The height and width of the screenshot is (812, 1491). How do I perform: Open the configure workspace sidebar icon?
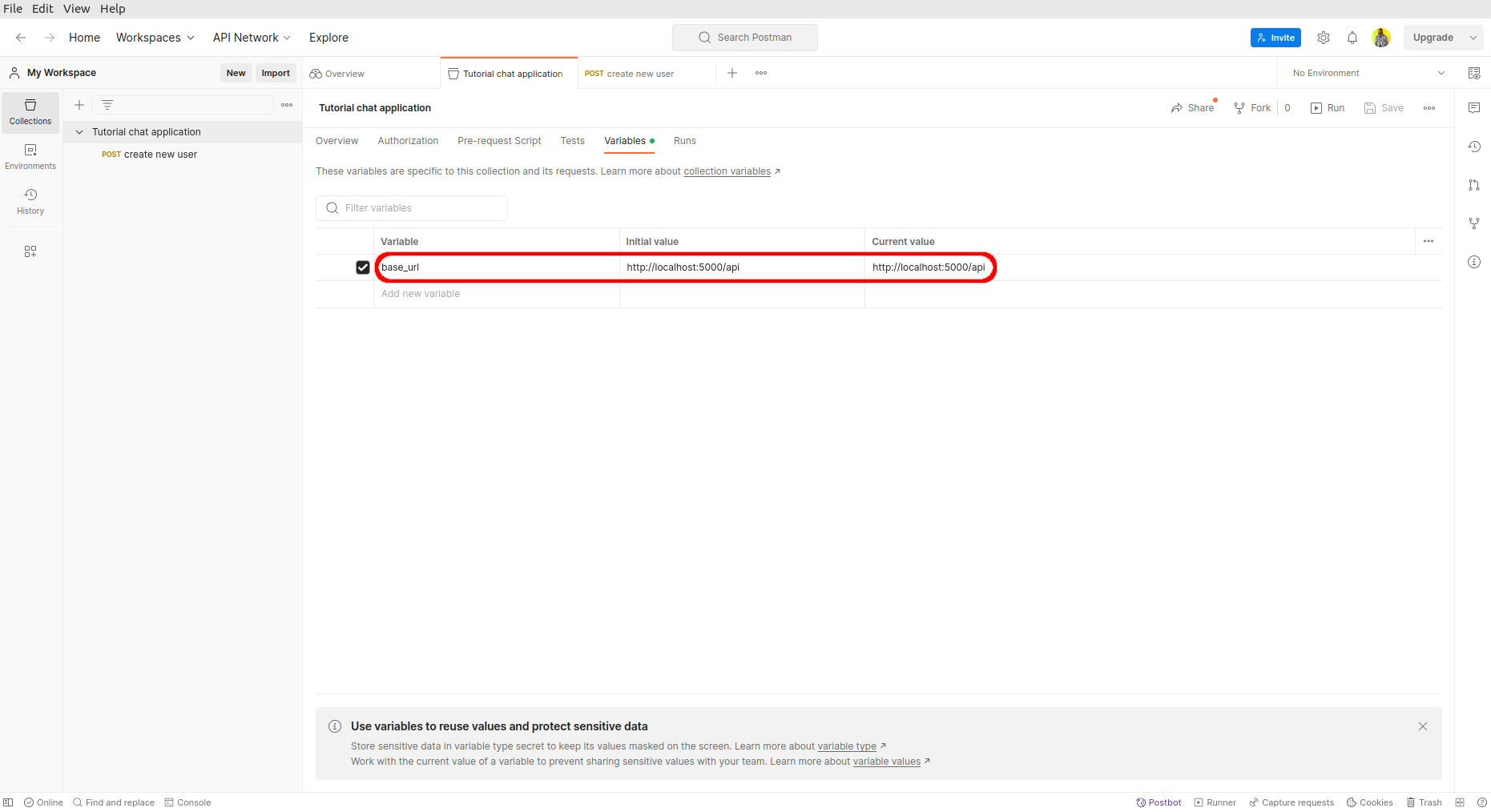click(30, 251)
